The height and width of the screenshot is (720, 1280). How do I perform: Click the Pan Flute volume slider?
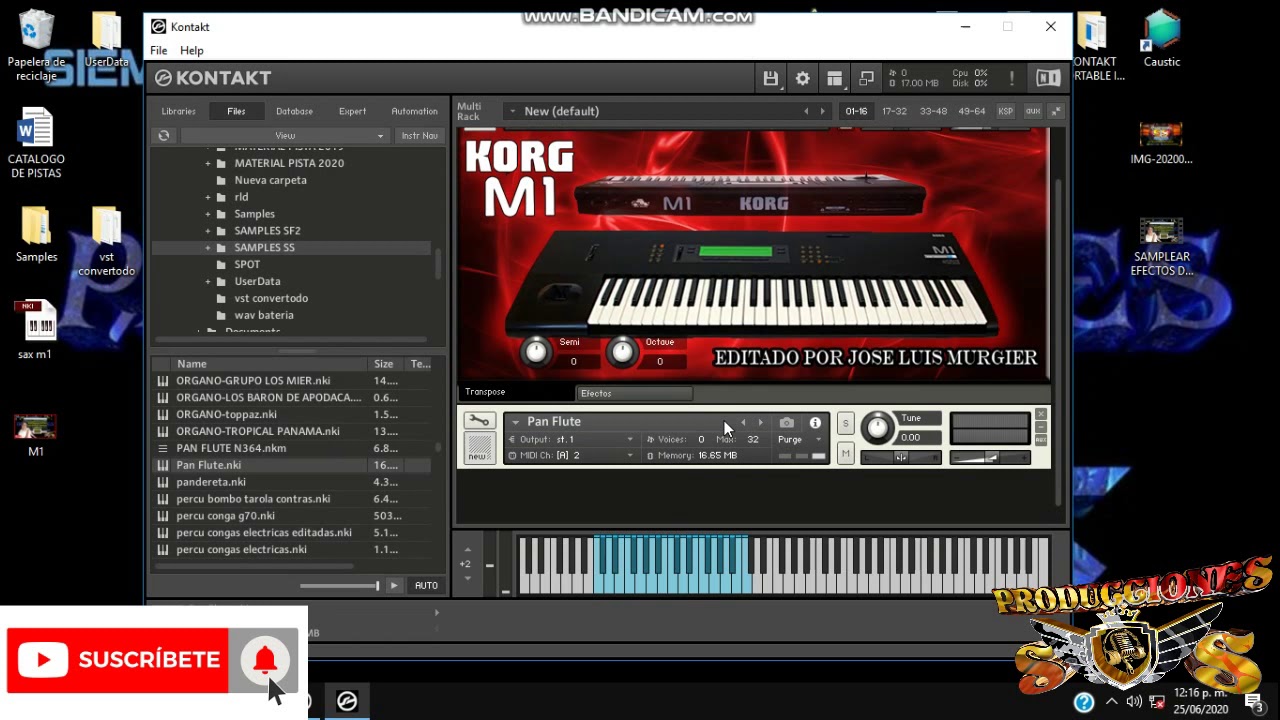pos(989,458)
